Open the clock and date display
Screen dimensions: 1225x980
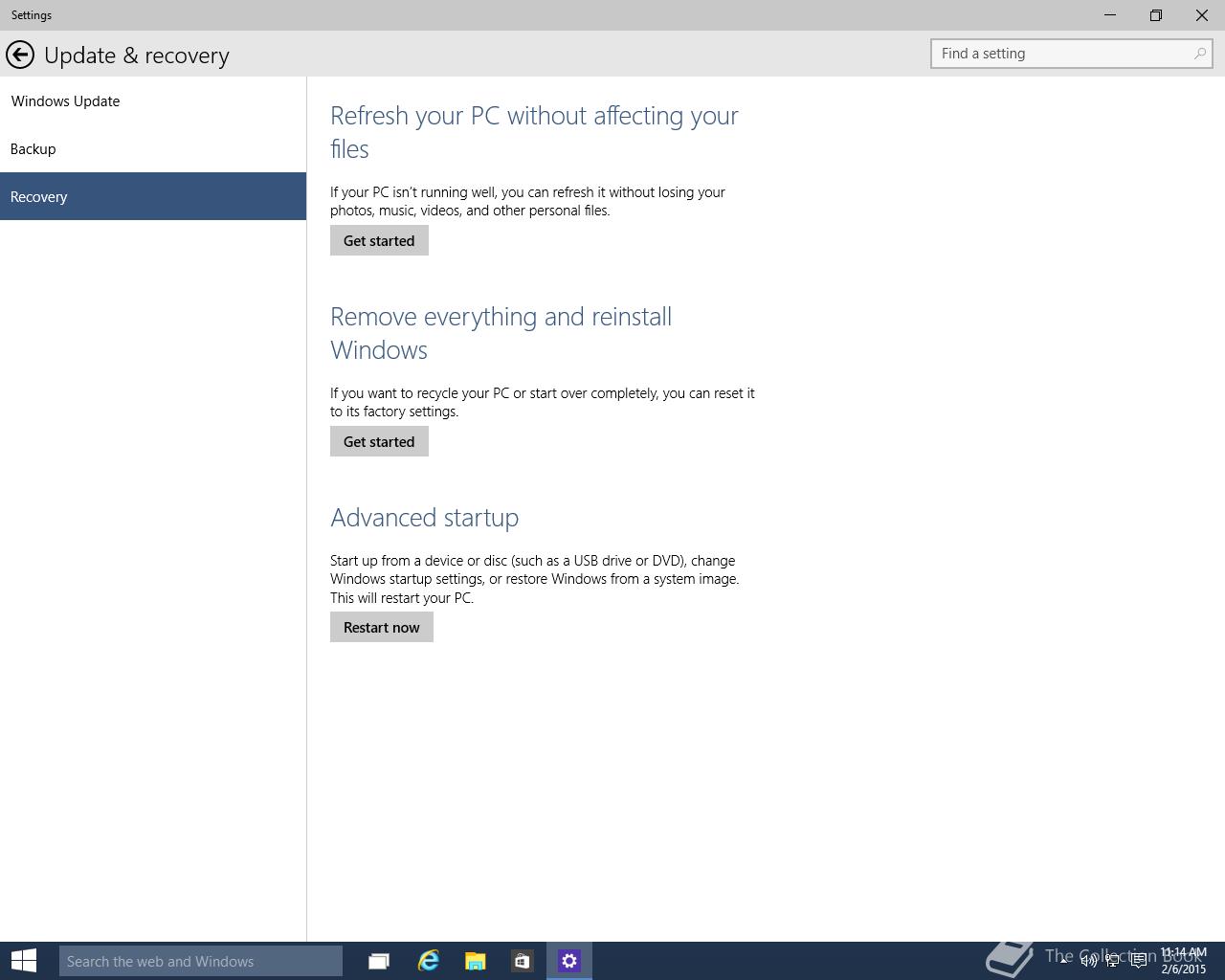tap(1183, 961)
